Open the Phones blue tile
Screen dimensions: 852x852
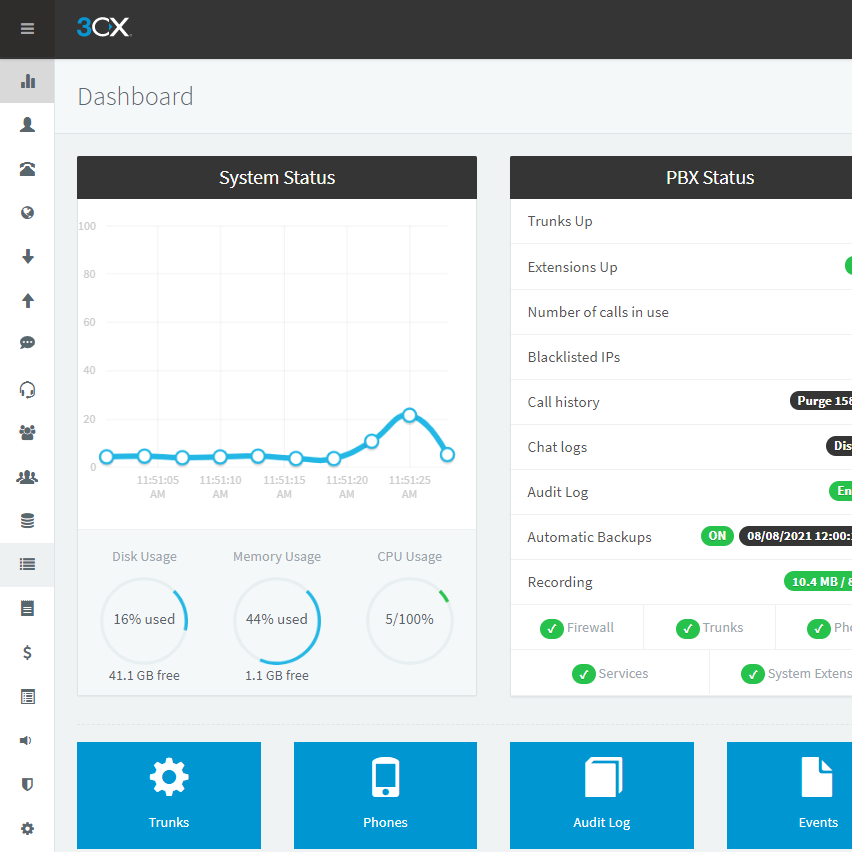pyautogui.click(x=385, y=795)
